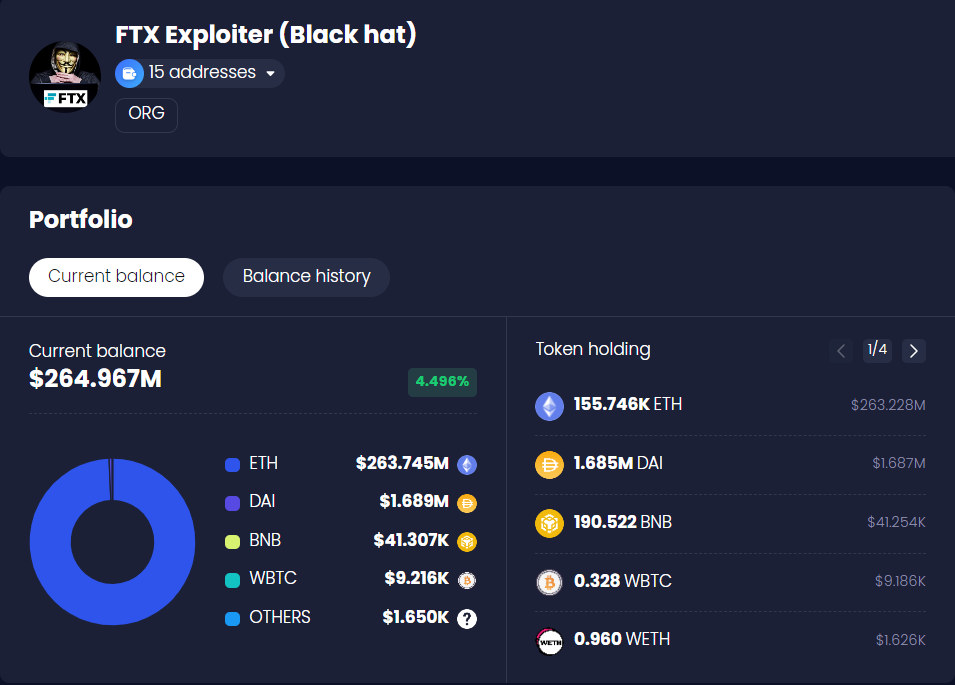Switch to the Balance history tab
Image resolution: width=955 pixels, height=685 pixels.
[x=306, y=277]
